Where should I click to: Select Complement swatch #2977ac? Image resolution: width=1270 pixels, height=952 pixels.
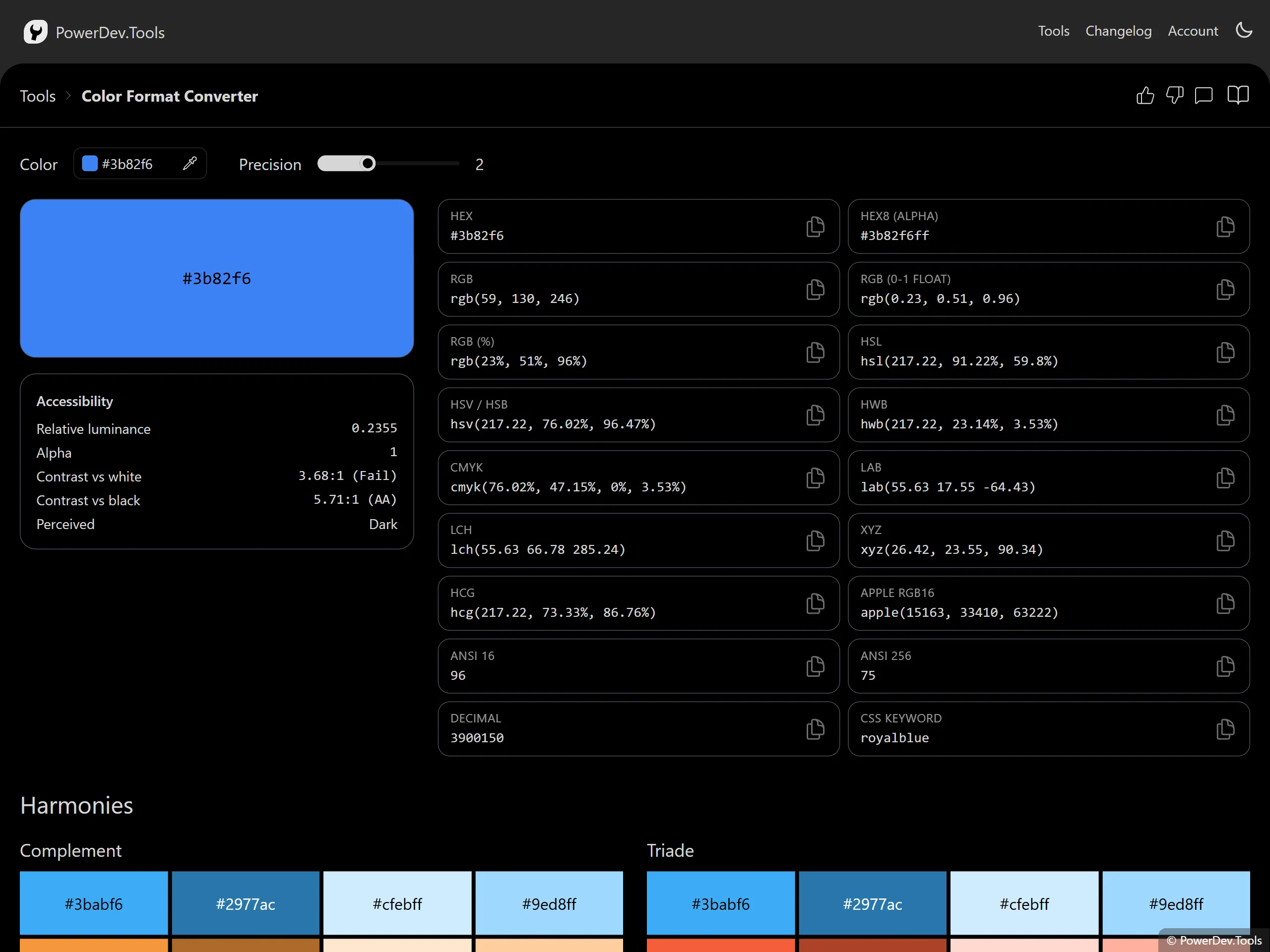(245, 903)
